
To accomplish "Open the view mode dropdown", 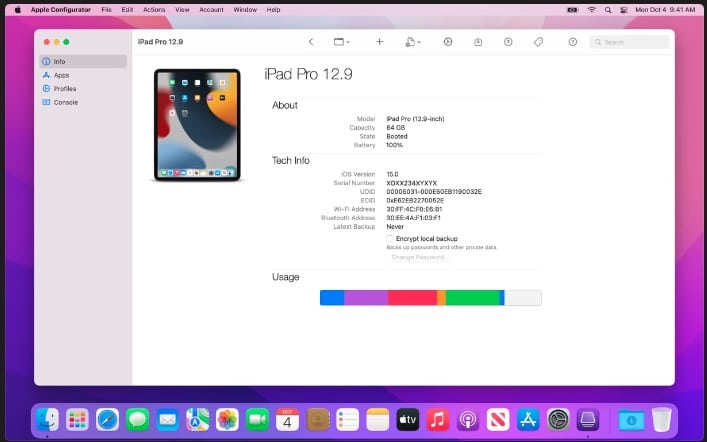I will tap(344, 42).
